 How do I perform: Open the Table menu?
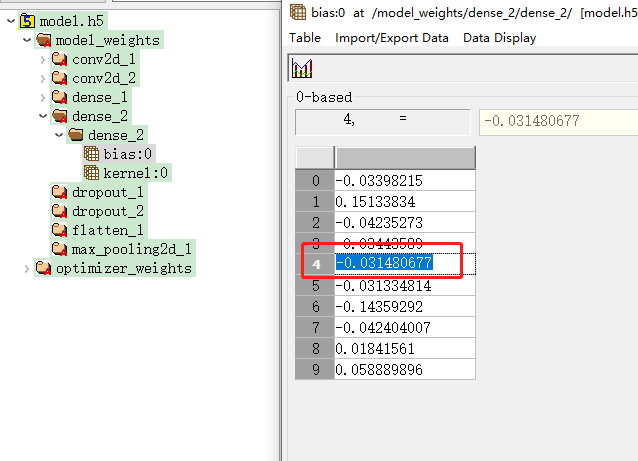(x=305, y=38)
